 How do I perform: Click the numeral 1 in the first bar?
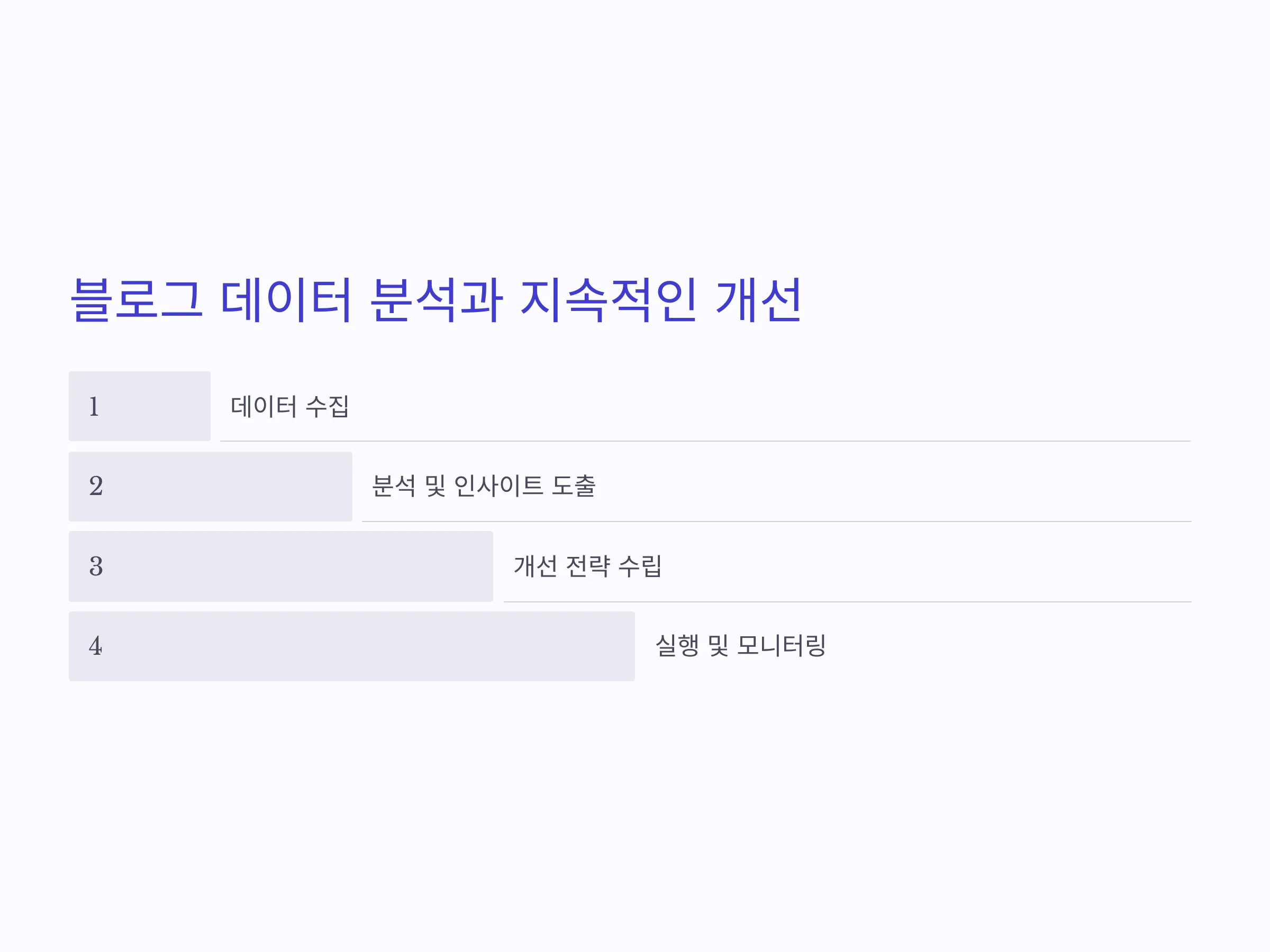[94, 407]
